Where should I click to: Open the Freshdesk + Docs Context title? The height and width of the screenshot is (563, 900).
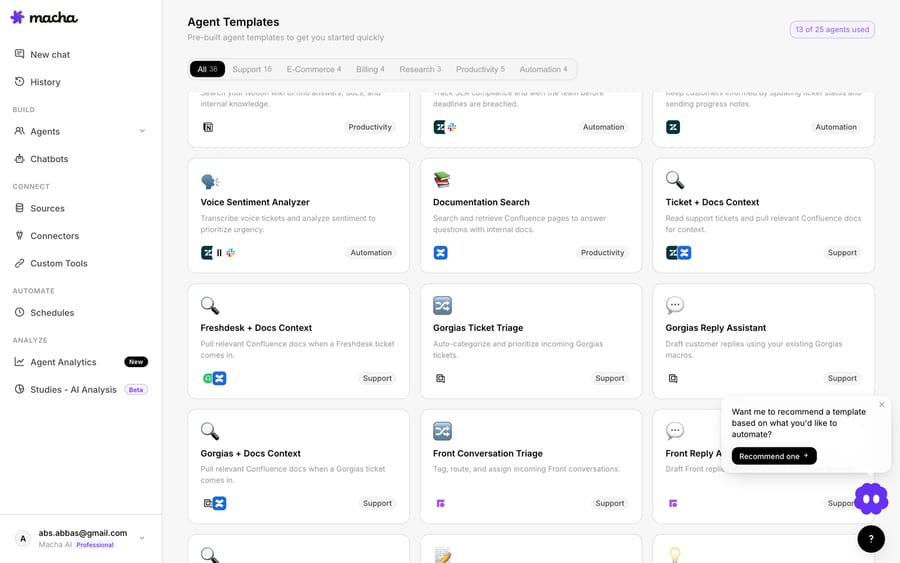(256, 328)
